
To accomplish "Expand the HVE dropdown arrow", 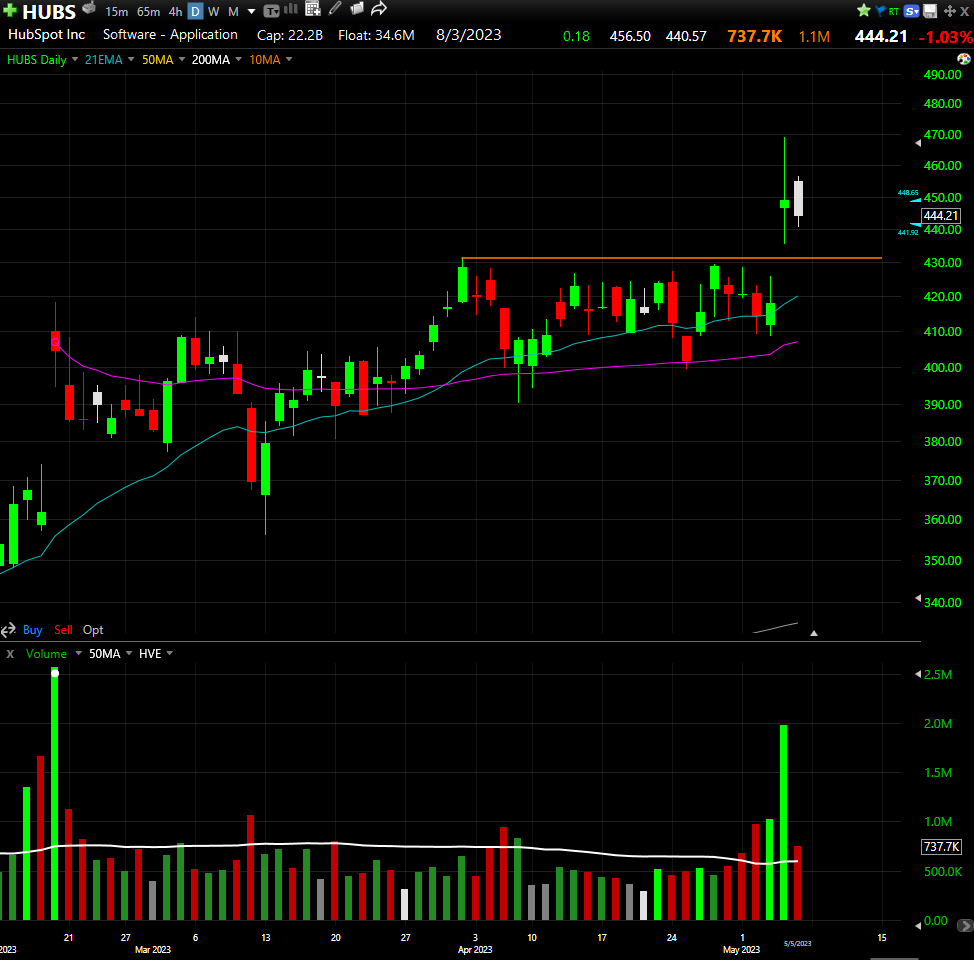I will (x=170, y=654).
